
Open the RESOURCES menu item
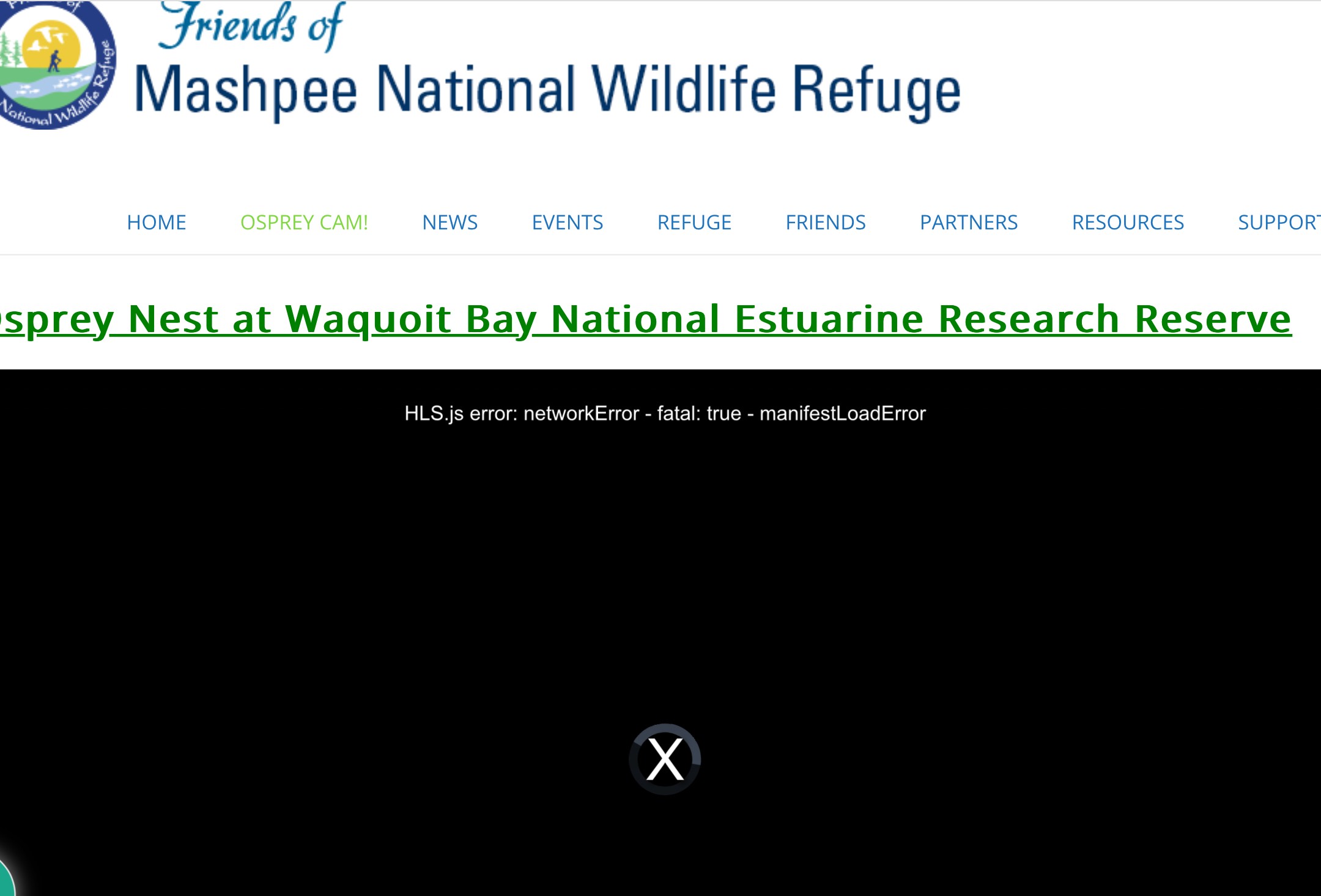pos(1128,222)
